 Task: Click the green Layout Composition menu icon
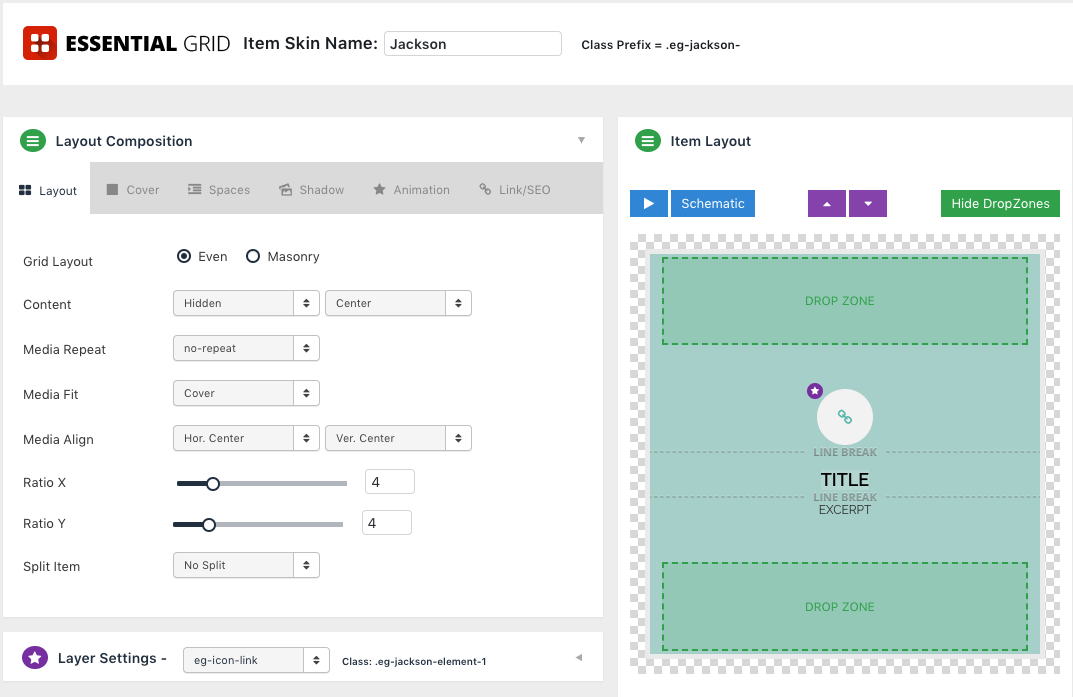tap(33, 141)
